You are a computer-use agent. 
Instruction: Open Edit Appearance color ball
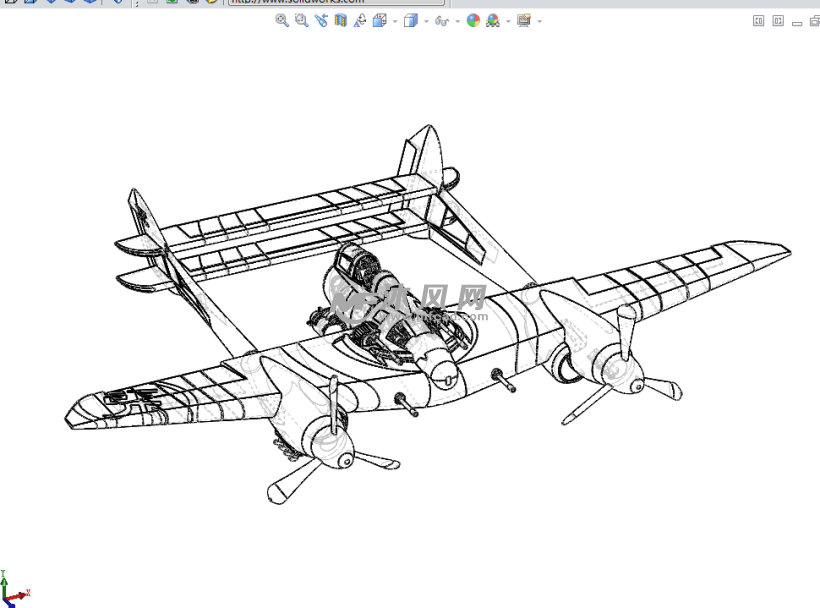[473, 20]
